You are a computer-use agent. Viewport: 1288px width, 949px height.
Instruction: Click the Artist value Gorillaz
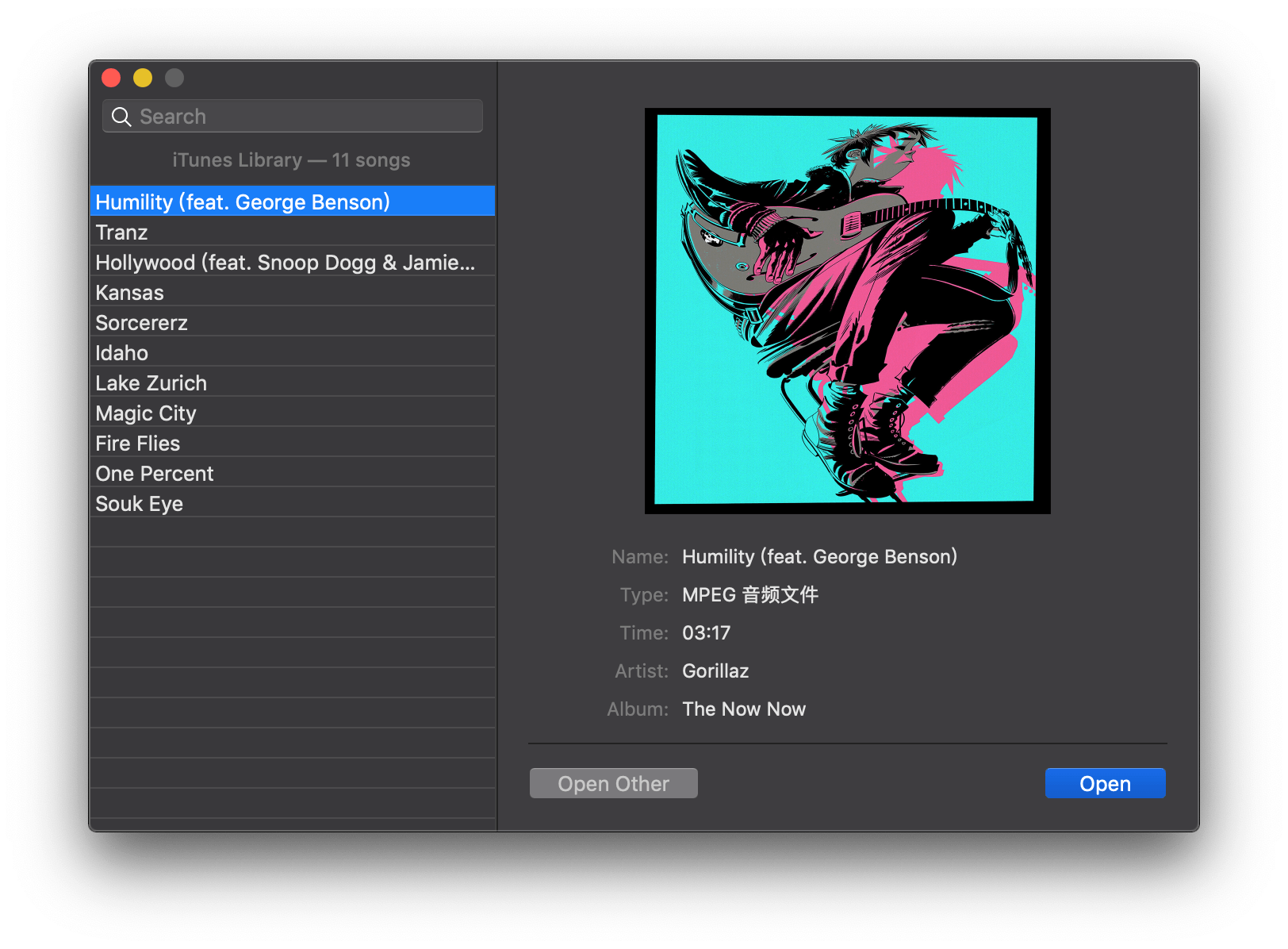point(715,671)
